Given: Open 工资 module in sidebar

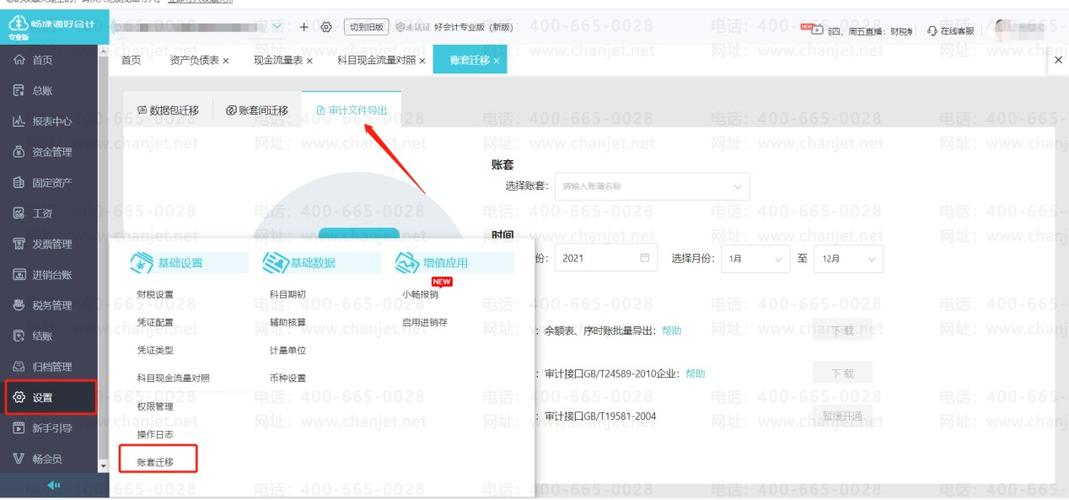Looking at the screenshot, I should (x=42, y=214).
